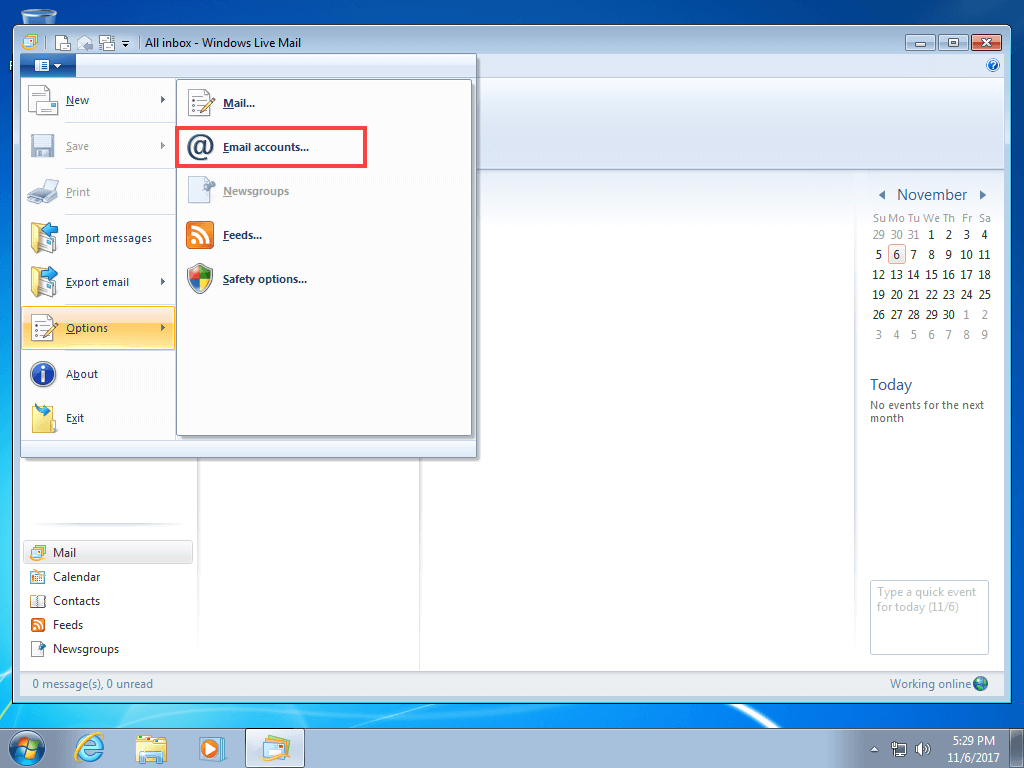Click the Working online globe icon
Viewport: 1024px width, 768px height.
pos(980,684)
